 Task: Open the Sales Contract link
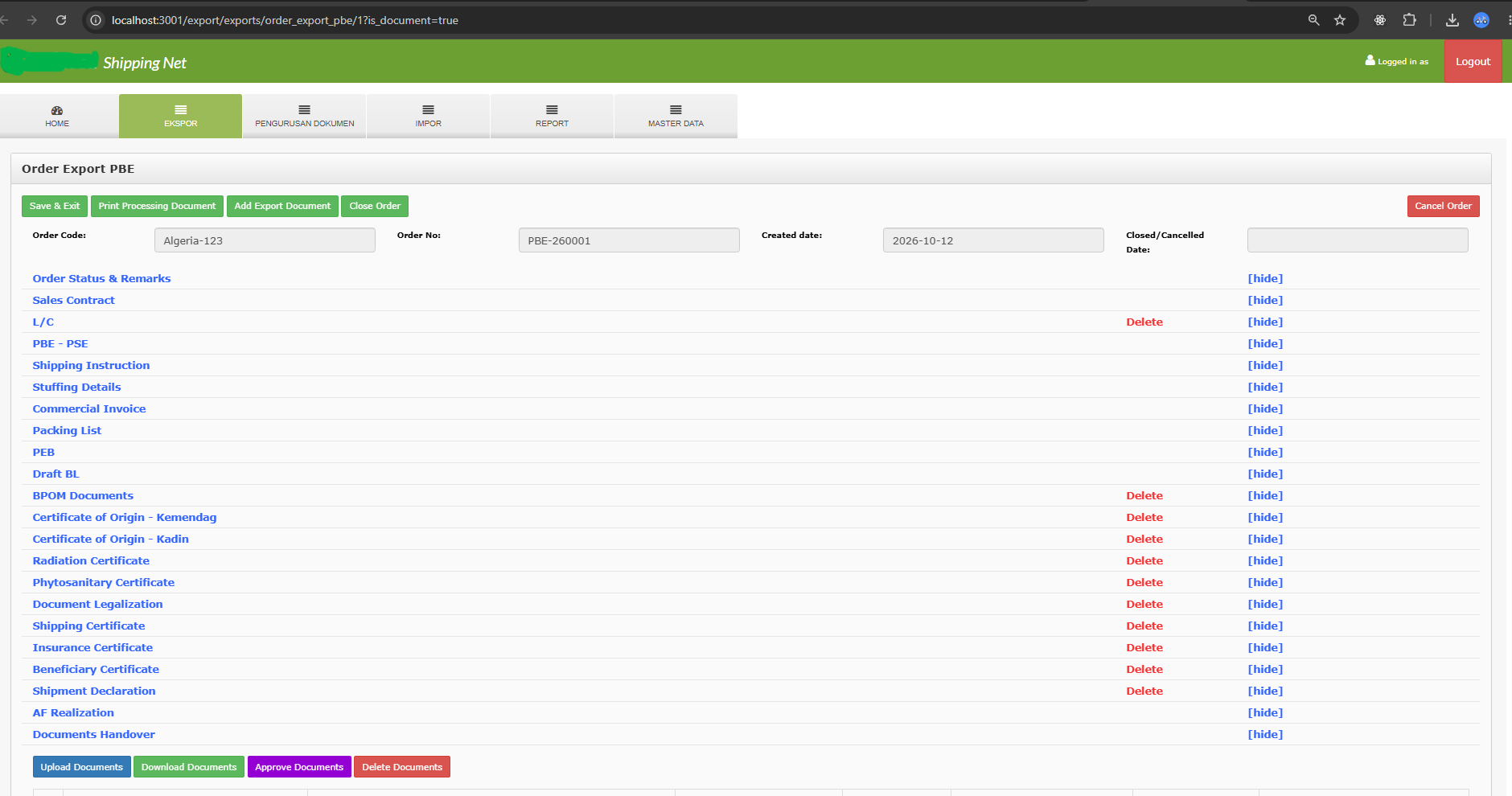[73, 300]
